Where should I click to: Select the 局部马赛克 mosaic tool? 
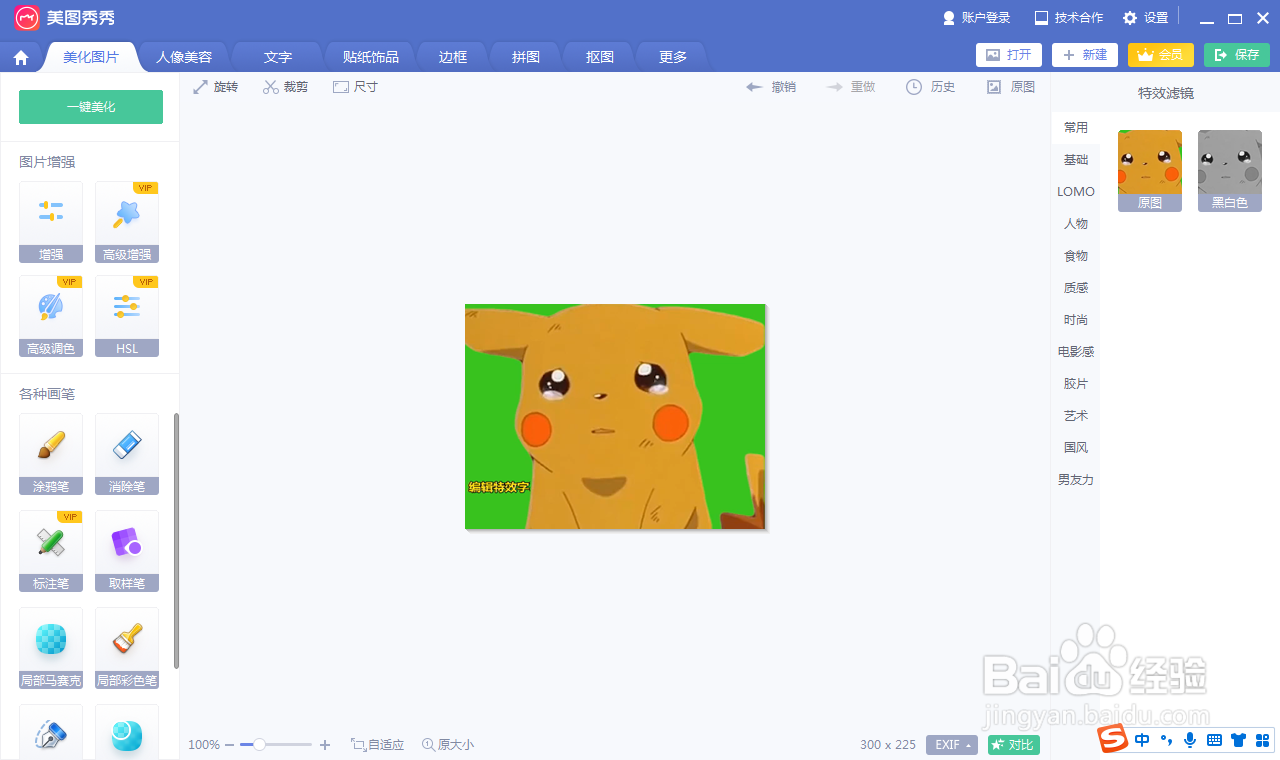(x=51, y=648)
